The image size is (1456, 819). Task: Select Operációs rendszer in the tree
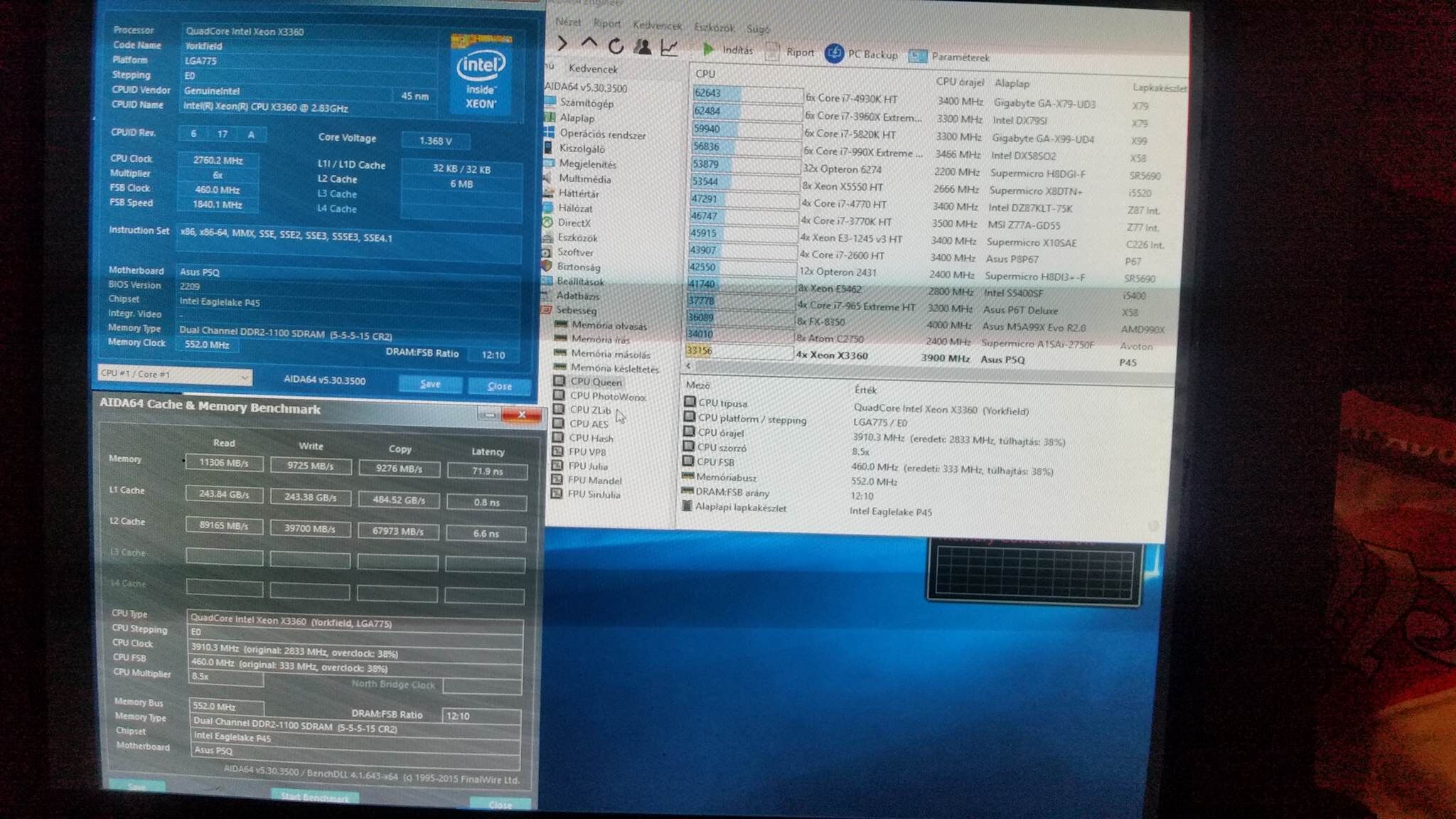pyautogui.click(x=602, y=134)
